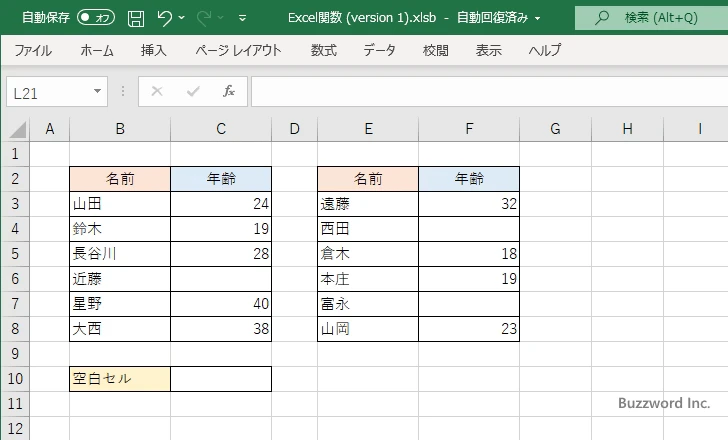Select the cell containing 大西
728x440 pixels.
point(120,329)
